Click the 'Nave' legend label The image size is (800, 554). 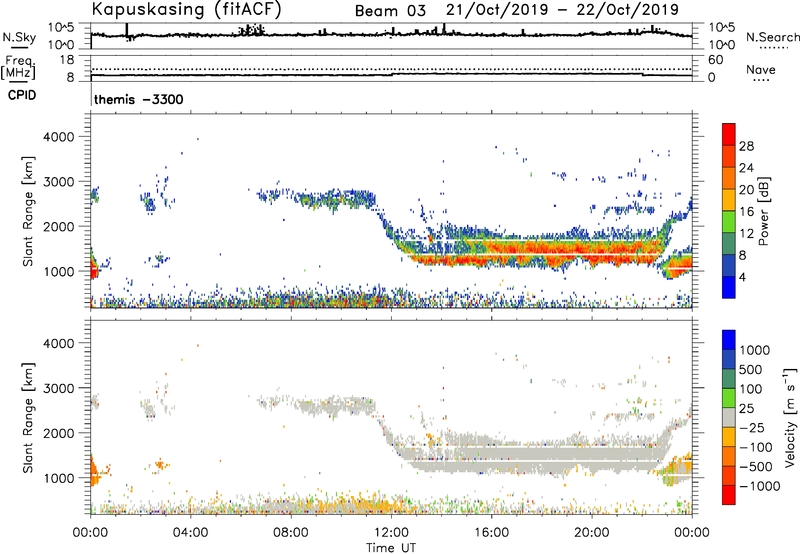[761, 70]
